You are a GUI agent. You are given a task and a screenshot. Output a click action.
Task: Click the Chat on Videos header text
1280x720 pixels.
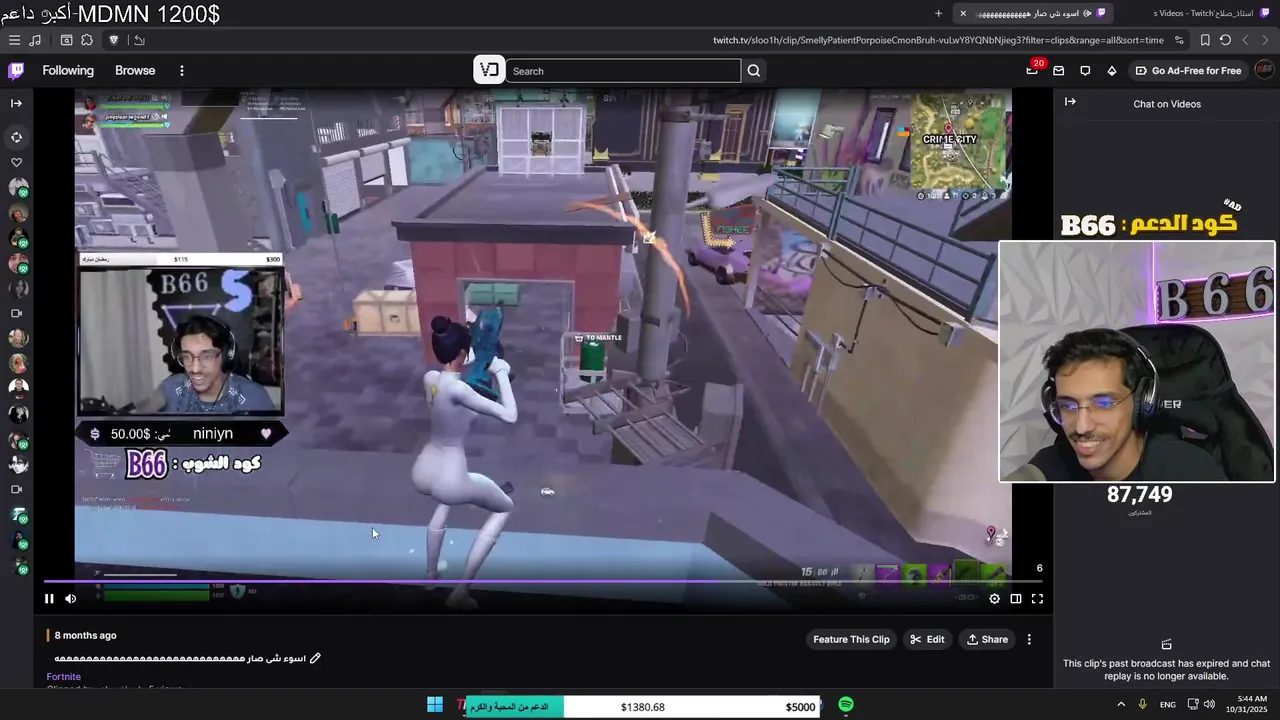click(1167, 104)
